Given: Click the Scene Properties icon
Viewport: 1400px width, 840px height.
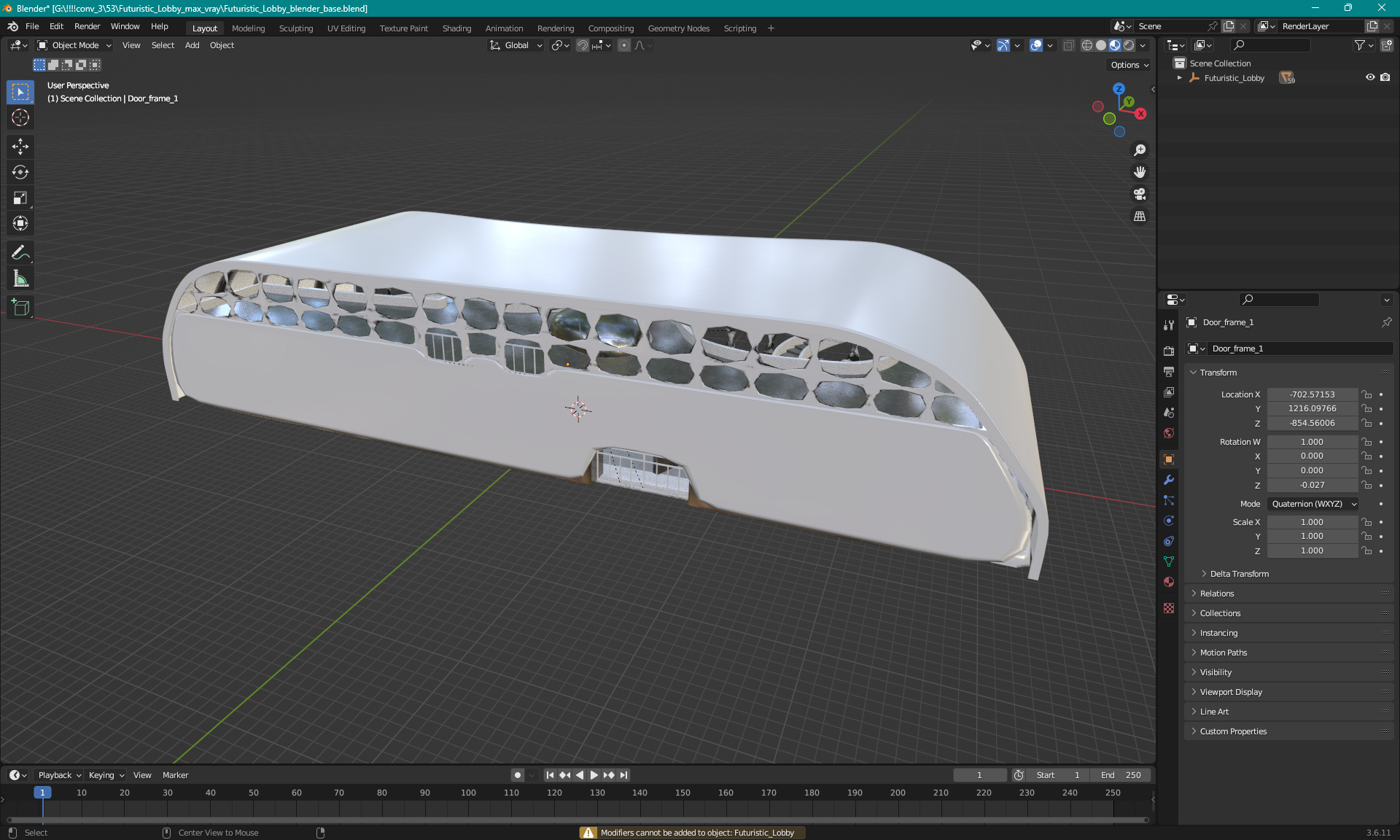Looking at the screenshot, I should [x=1169, y=414].
